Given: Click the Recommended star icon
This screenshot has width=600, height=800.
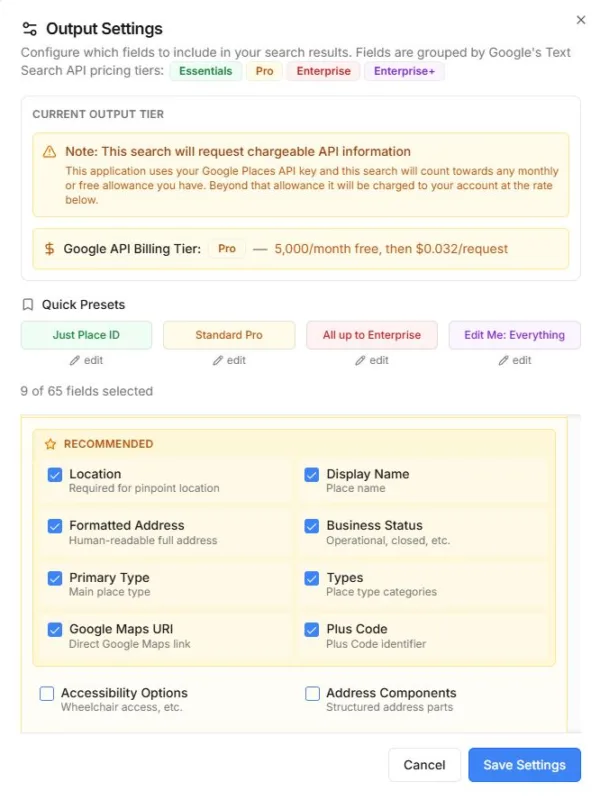Looking at the screenshot, I should (51, 444).
